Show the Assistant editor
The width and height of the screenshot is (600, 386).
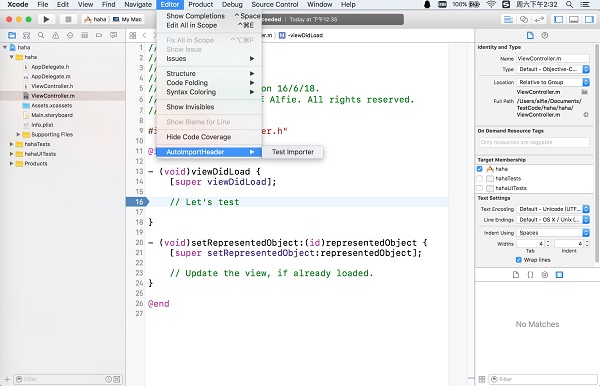click(523, 19)
